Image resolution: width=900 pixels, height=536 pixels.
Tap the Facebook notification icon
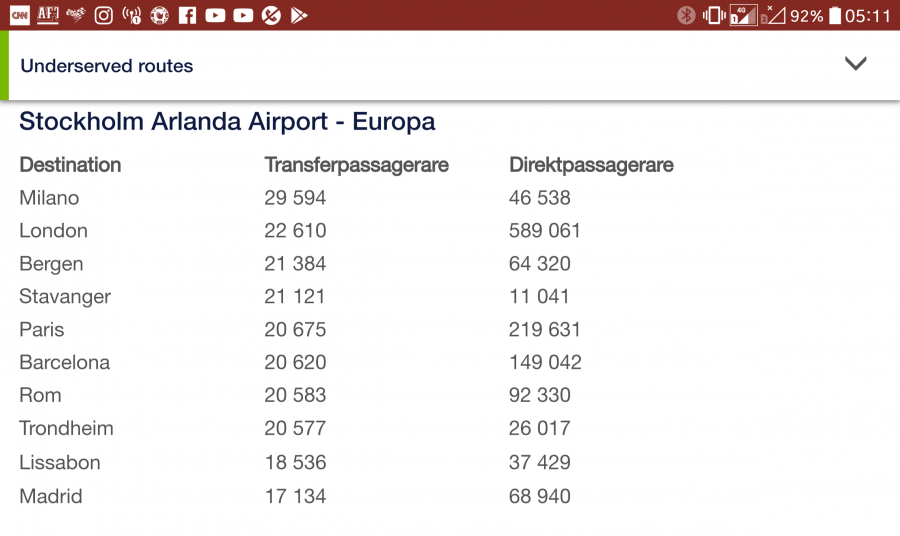187,15
